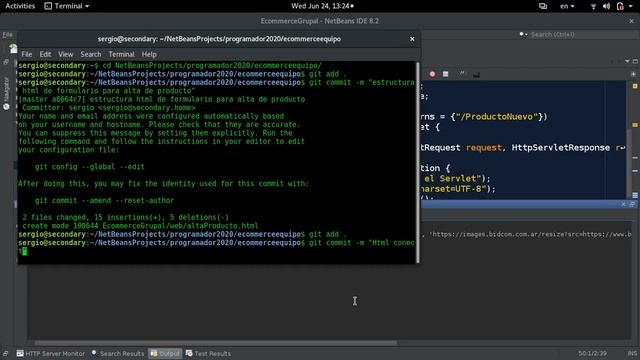The height and width of the screenshot is (360, 640).
Task: Click the terminal vertical scrollbar
Action: click(x=418, y=162)
